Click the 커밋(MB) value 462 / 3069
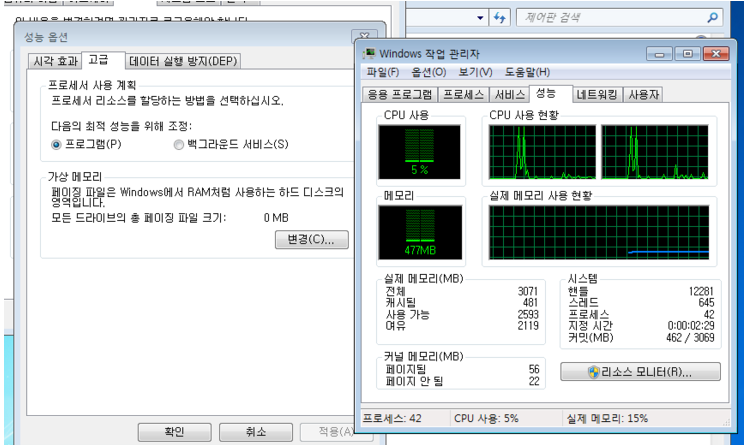745x445 pixels. (x=690, y=338)
